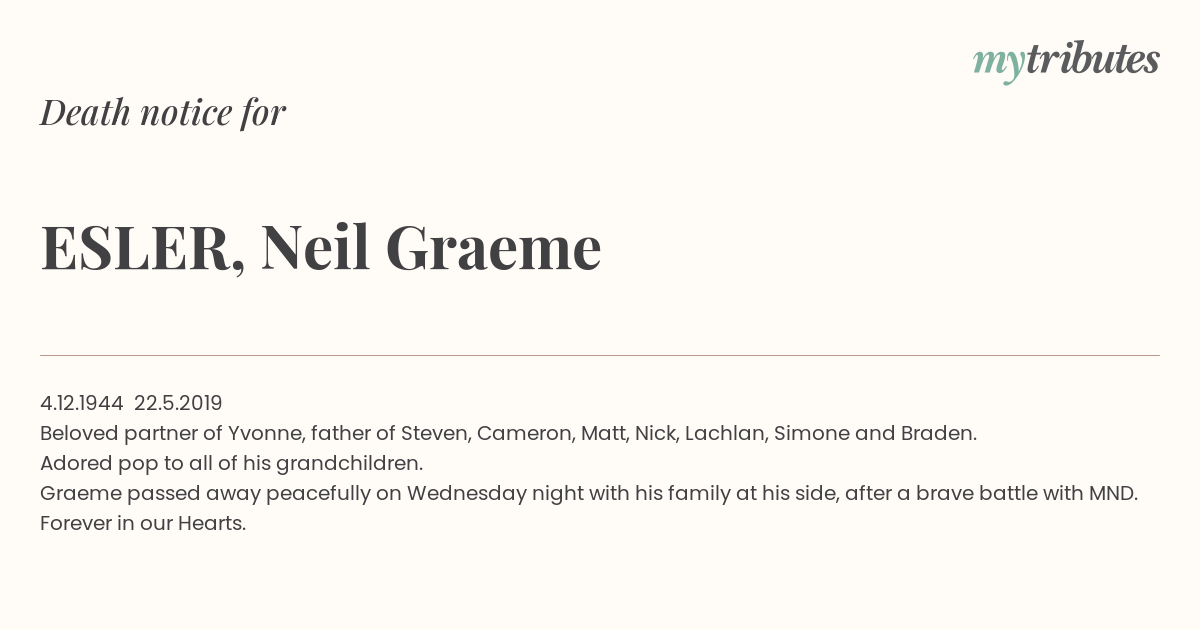Click the word 'Graeme' in the title
This screenshot has height=630, width=1200.
[x=493, y=247]
